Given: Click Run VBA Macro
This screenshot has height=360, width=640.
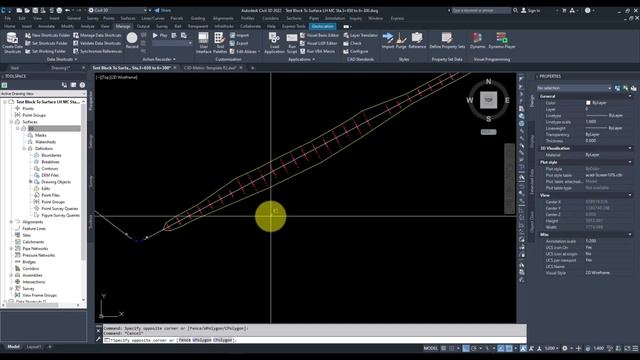Looking at the screenshot, I should click(x=317, y=51).
